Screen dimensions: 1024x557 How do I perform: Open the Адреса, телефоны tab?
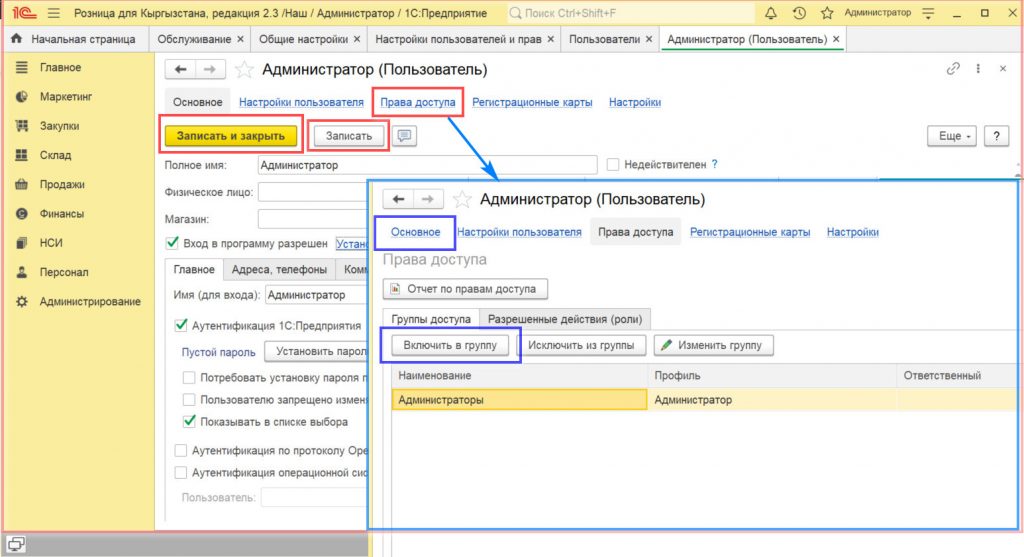click(x=279, y=269)
